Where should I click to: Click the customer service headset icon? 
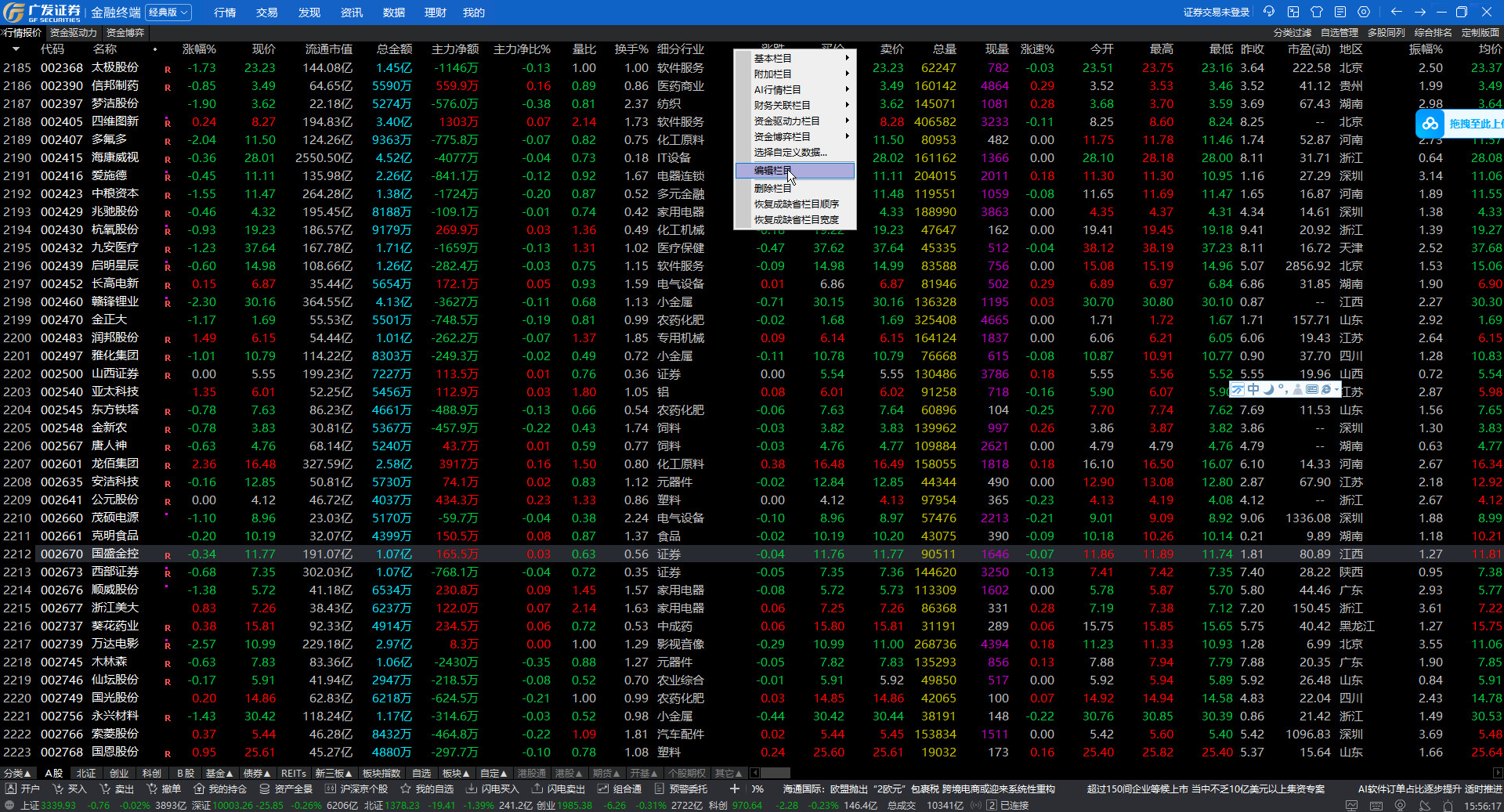point(1269,12)
